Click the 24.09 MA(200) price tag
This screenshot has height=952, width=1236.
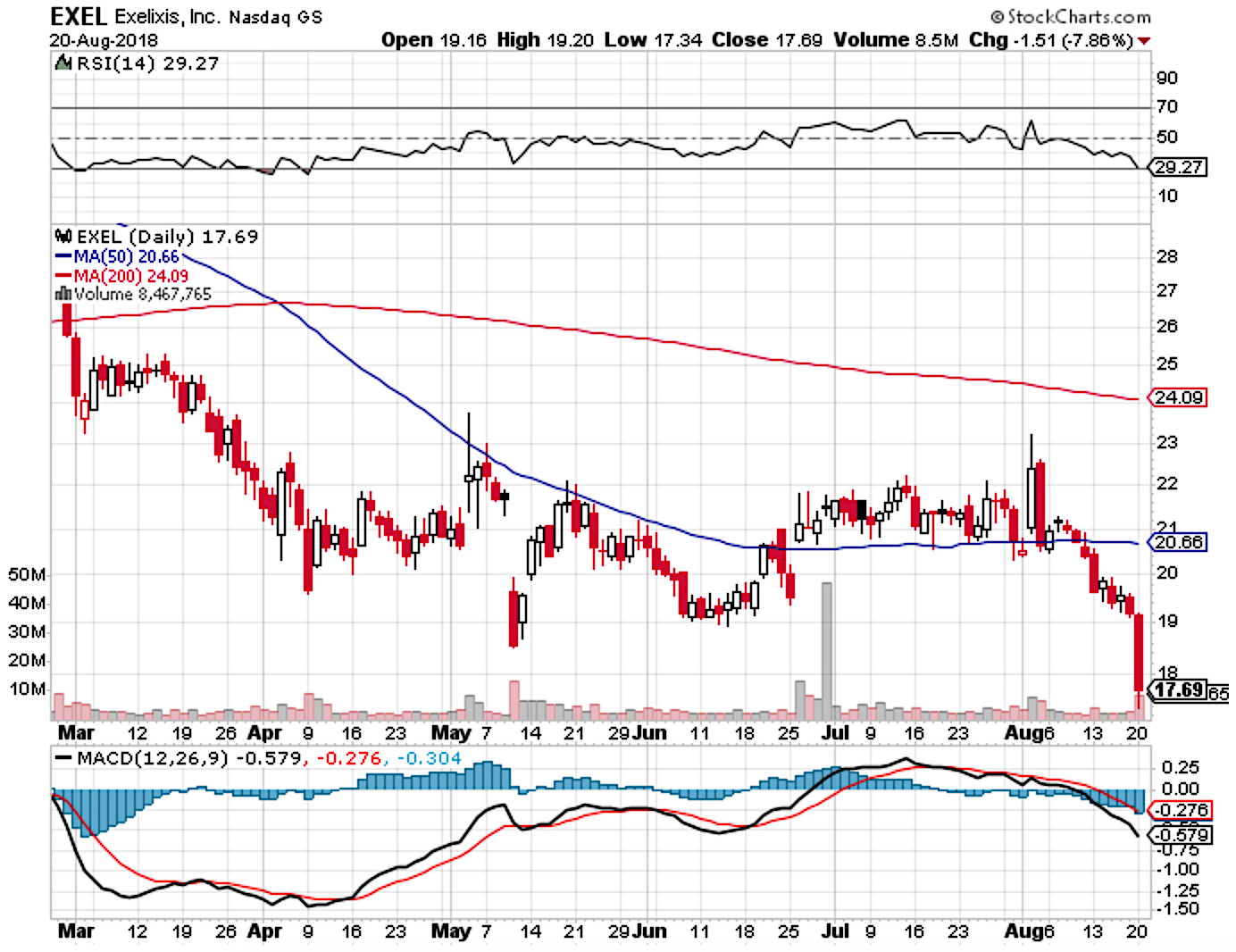pyautogui.click(x=1179, y=397)
